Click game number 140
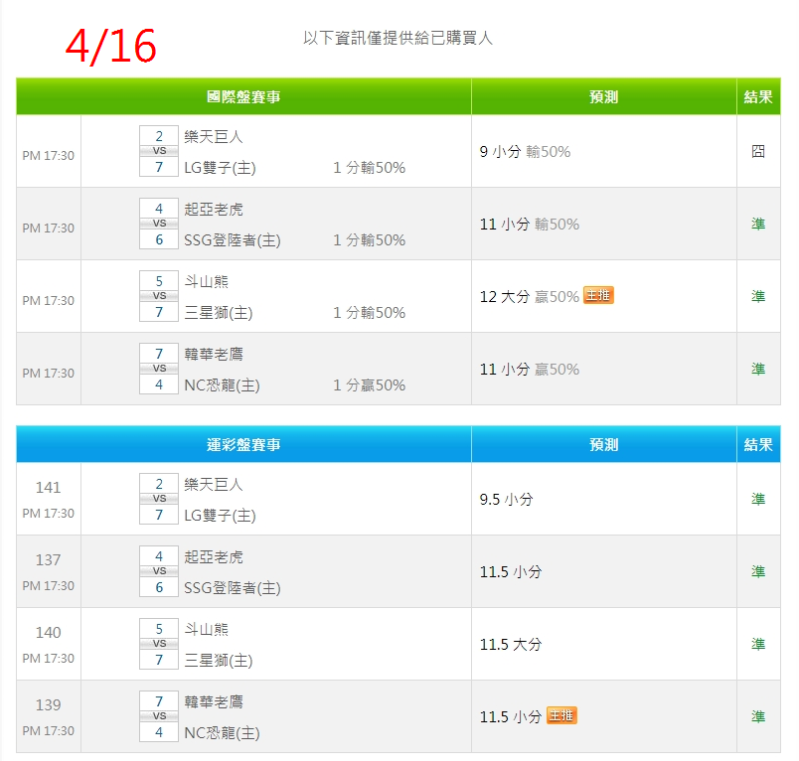Screen dimensions: 799x761 coord(48,632)
